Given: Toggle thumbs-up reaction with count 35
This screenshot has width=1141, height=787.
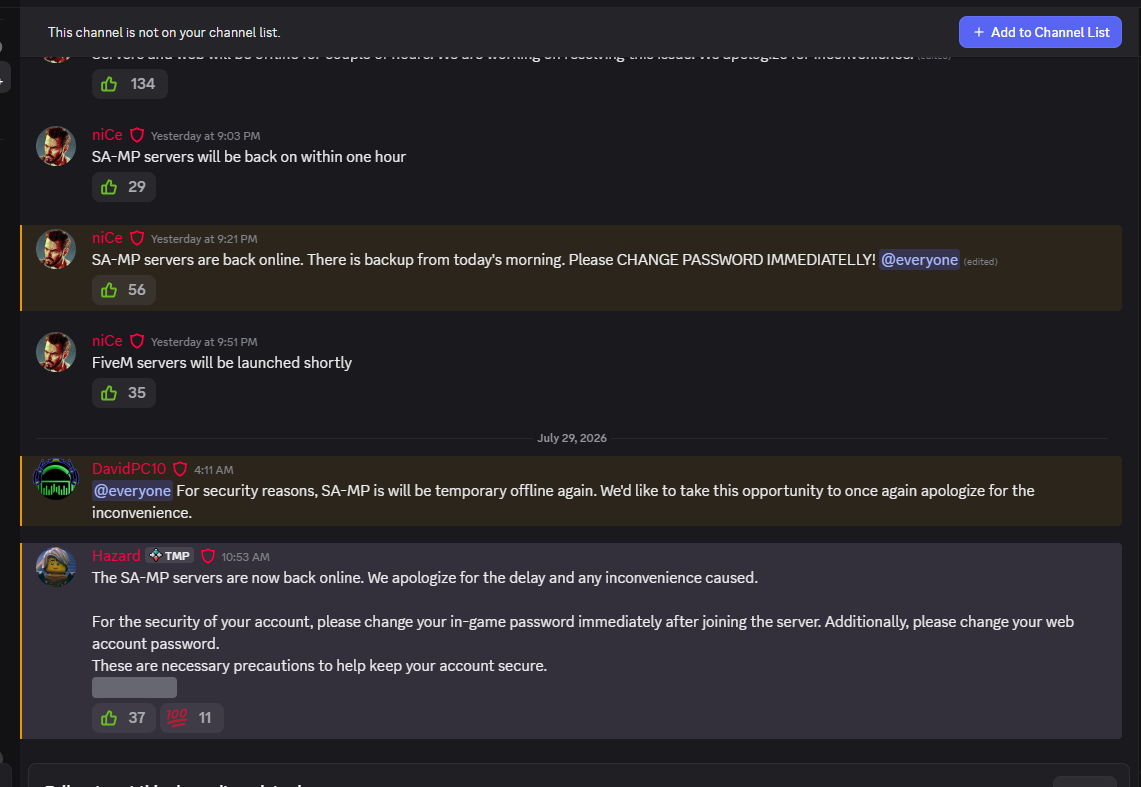Looking at the screenshot, I should coord(124,393).
